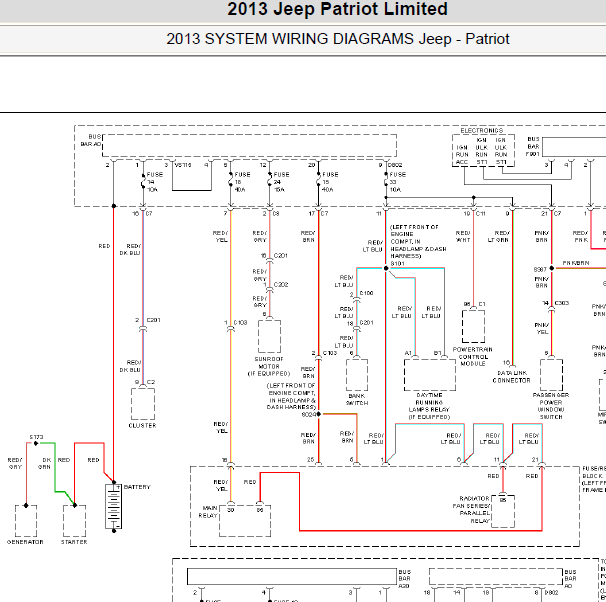Click the 'BUS BAR A0' label at top left

91,140
